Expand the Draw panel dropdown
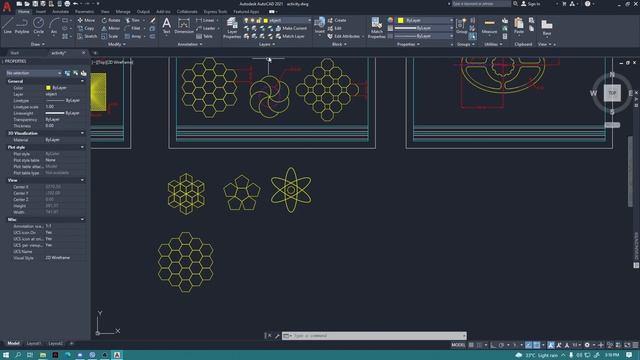This screenshot has height=360, width=640. (38, 44)
